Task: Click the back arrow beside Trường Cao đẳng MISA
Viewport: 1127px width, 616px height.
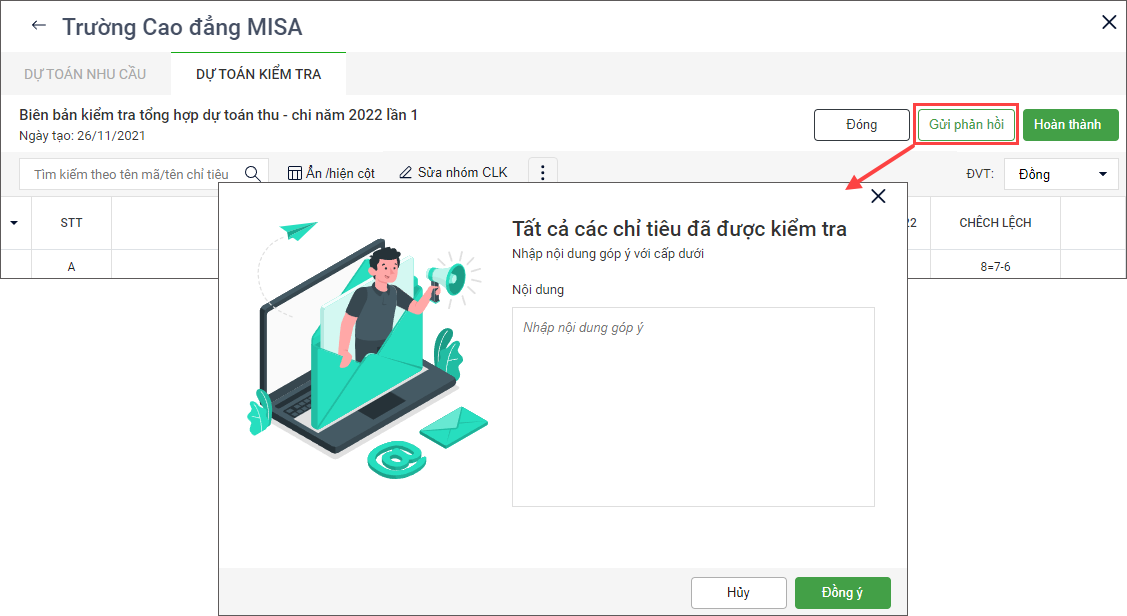Action: [38, 26]
